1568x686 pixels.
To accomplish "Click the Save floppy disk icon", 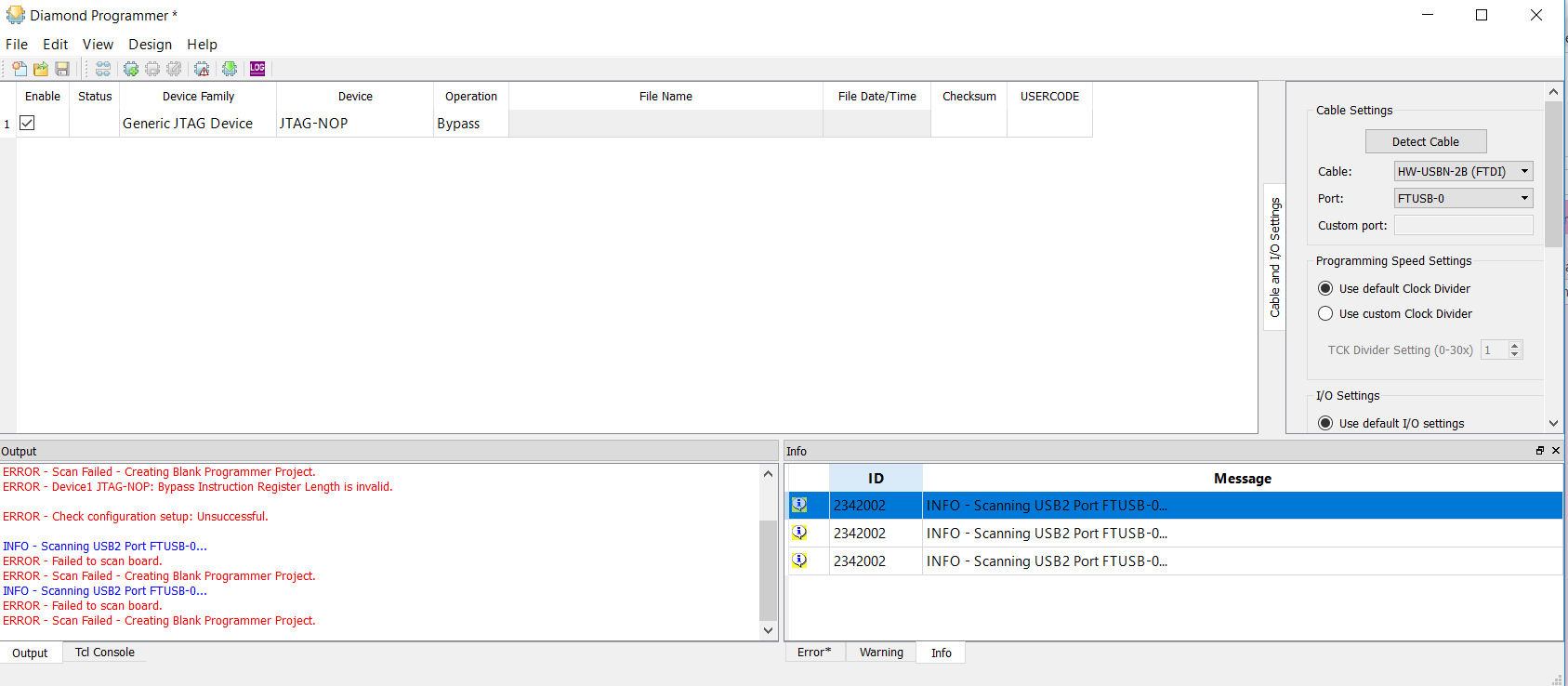I will (x=62, y=69).
